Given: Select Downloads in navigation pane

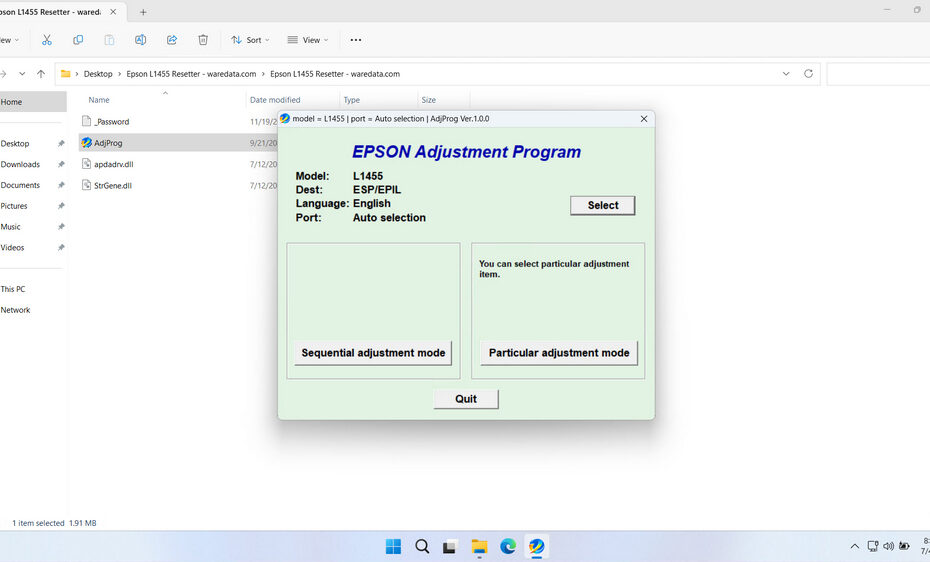Looking at the screenshot, I should pos(20,164).
